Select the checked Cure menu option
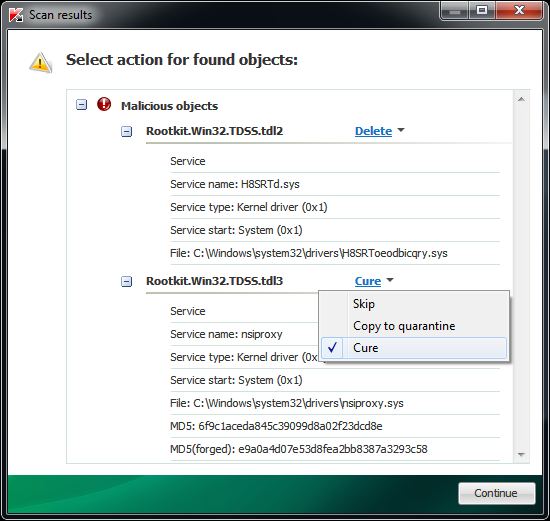Screen dimensions: 550x521 click(414, 348)
